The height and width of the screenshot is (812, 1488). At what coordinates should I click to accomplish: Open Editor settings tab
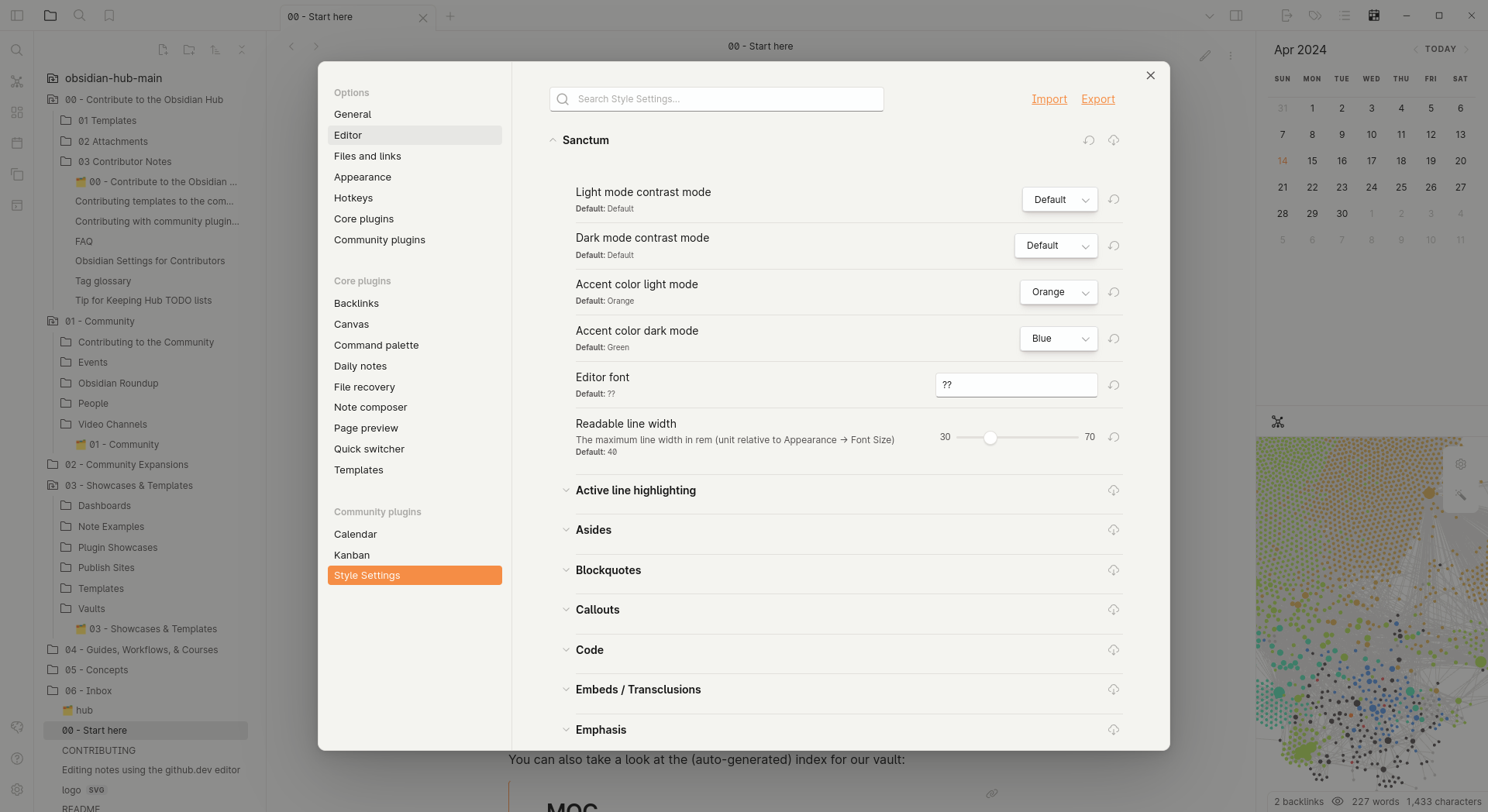point(415,136)
